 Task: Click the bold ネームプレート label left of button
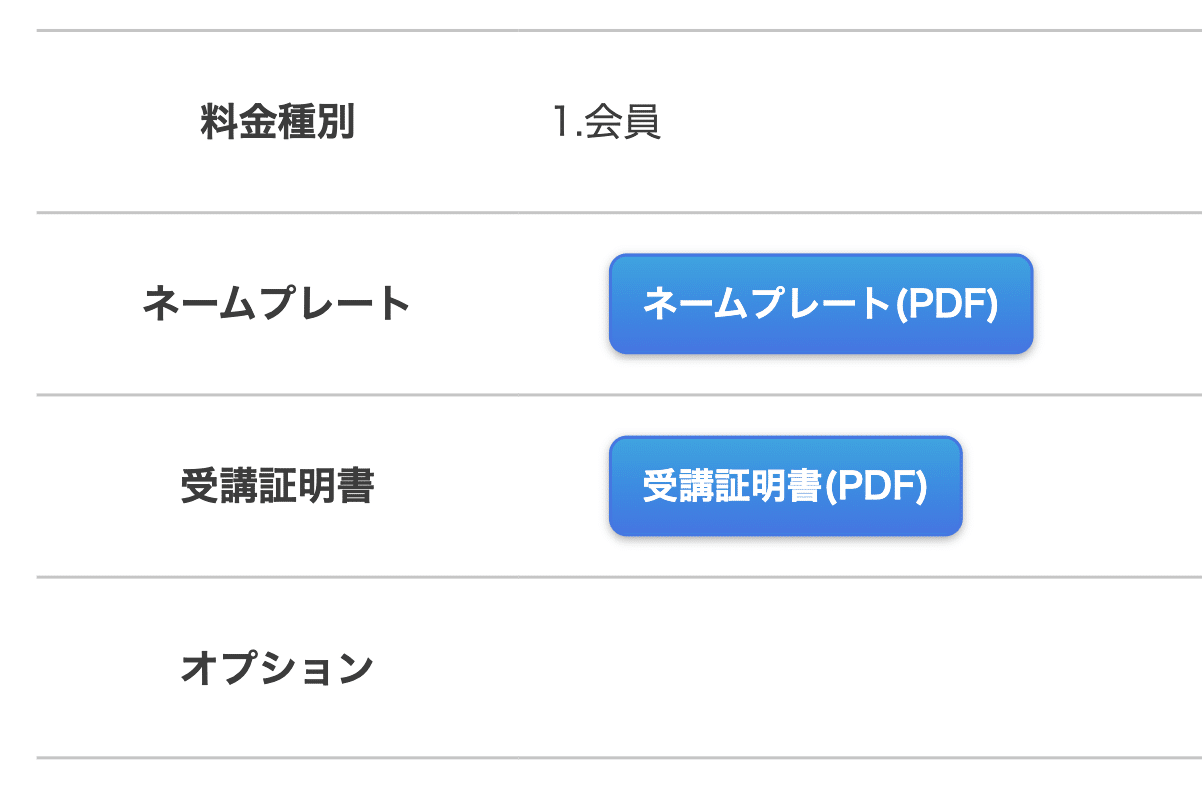pyautogui.click(x=277, y=304)
